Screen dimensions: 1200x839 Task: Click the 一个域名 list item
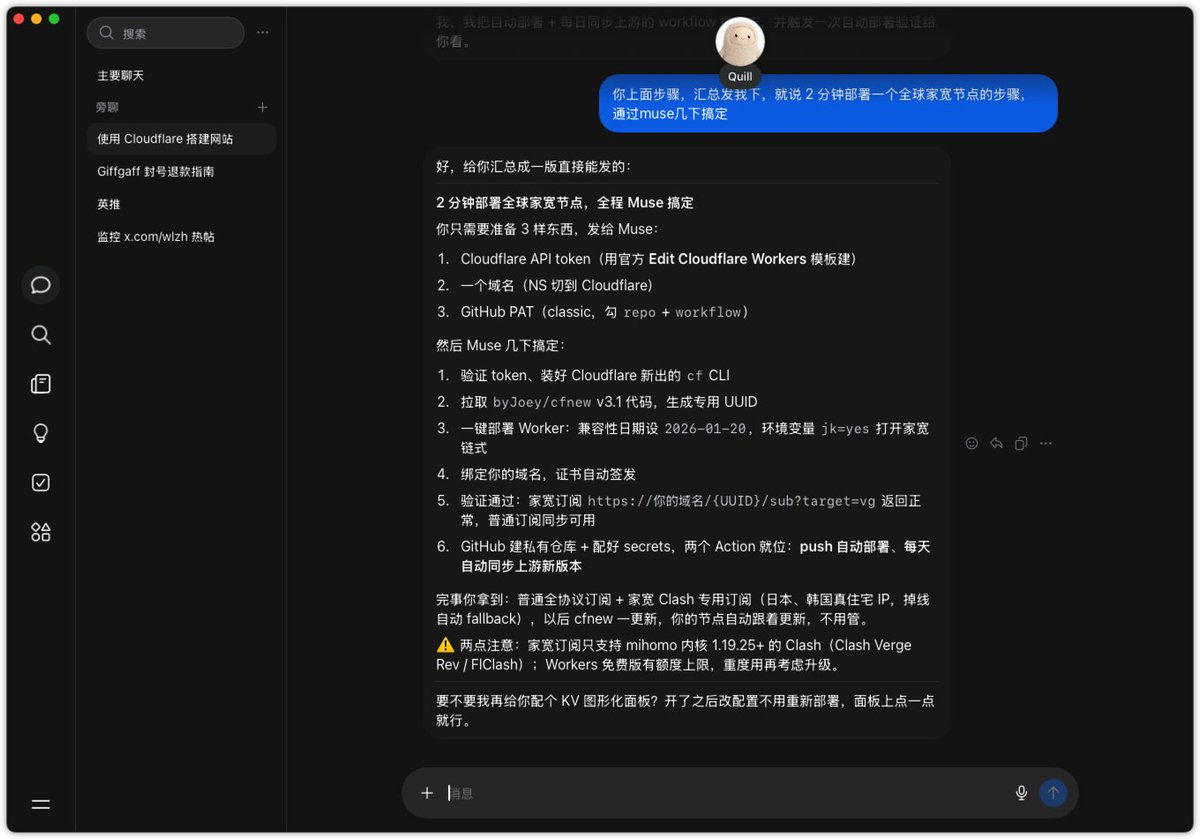click(x=557, y=285)
